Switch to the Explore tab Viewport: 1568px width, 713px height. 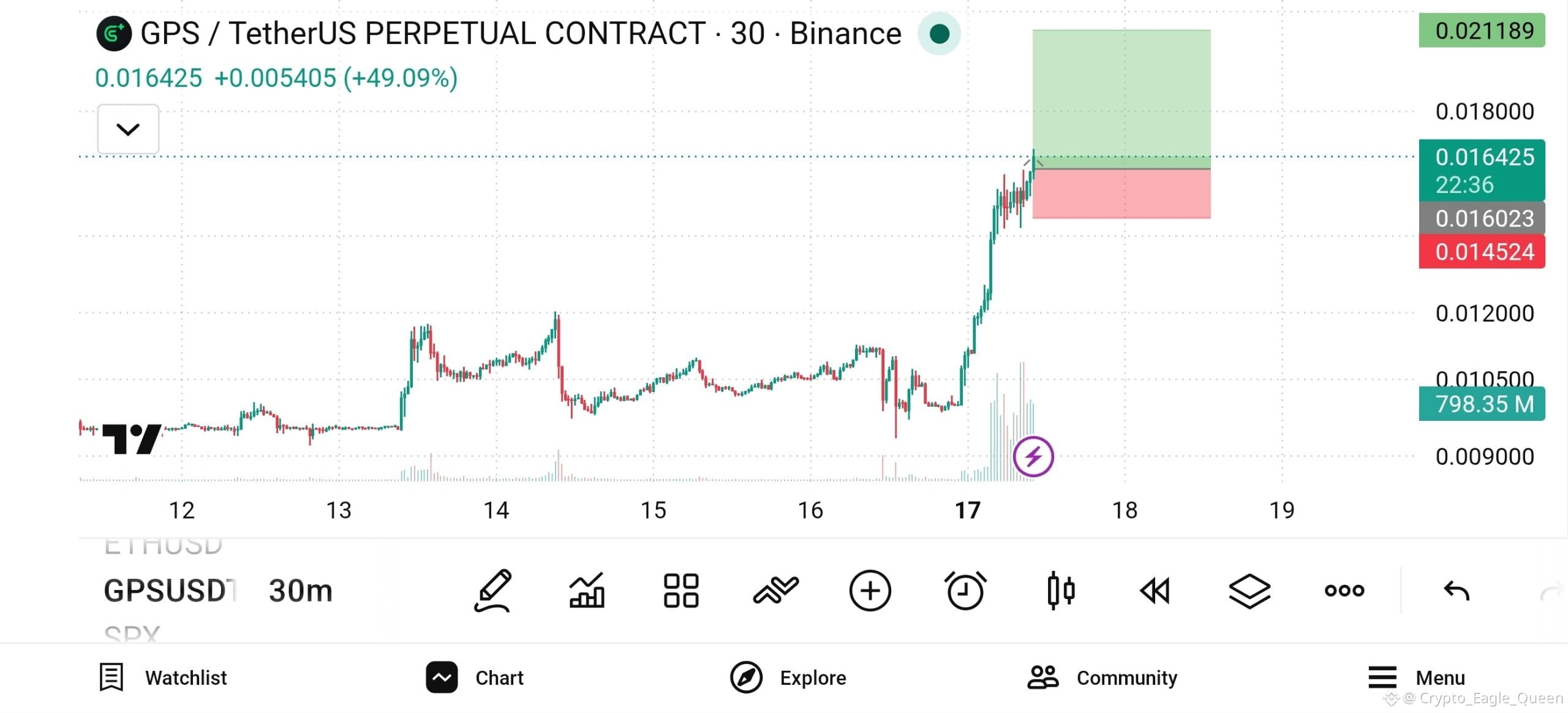(x=788, y=677)
